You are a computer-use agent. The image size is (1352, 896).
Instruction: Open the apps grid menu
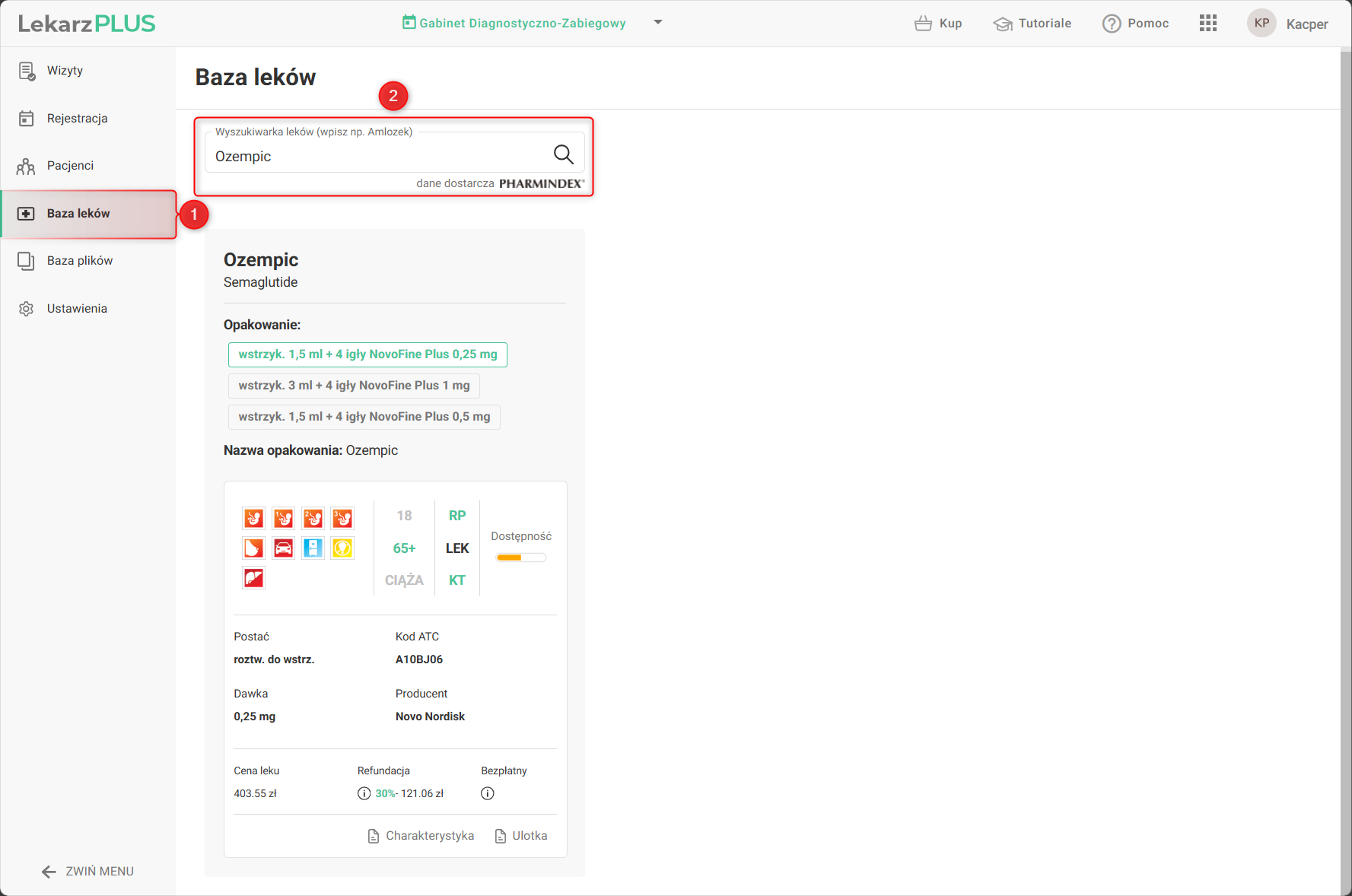pos(1208,23)
